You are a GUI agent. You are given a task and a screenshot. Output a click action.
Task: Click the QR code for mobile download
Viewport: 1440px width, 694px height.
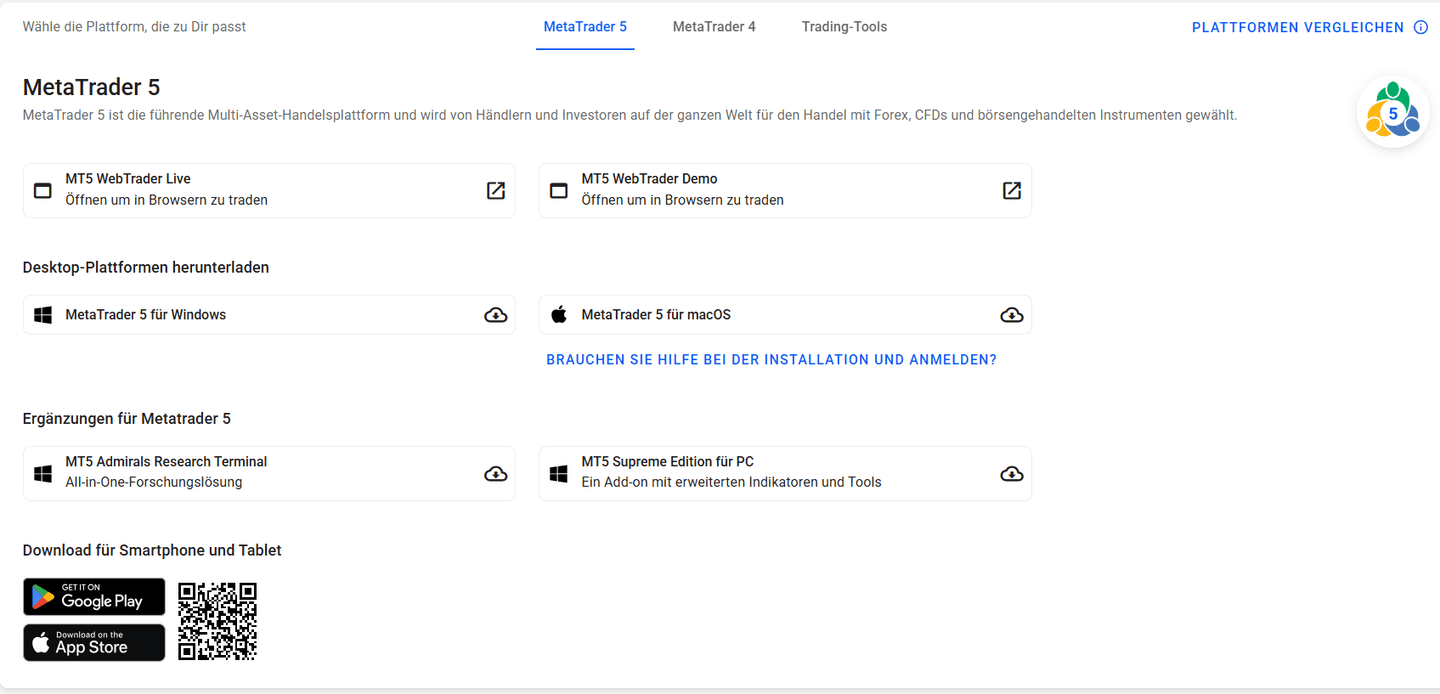[217, 621]
